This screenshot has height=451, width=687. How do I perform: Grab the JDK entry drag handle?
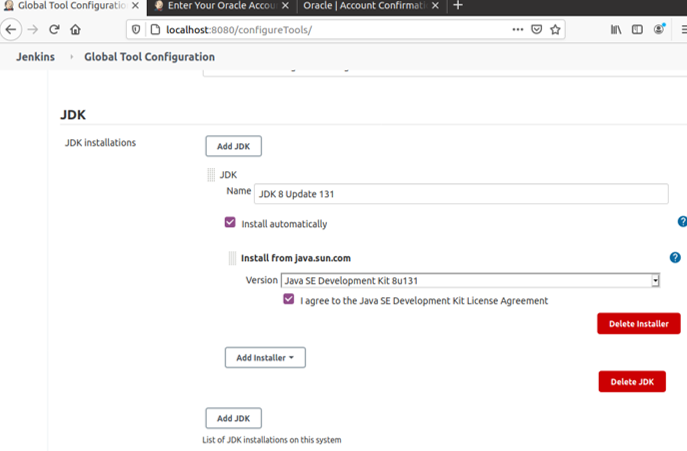click(211, 174)
